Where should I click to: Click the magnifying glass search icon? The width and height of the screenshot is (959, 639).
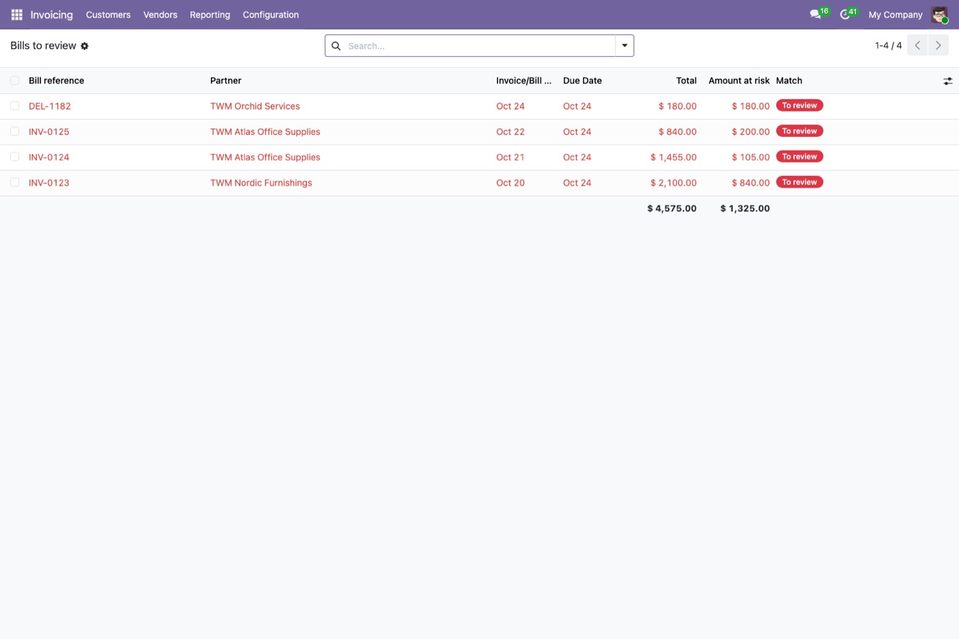click(336, 46)
